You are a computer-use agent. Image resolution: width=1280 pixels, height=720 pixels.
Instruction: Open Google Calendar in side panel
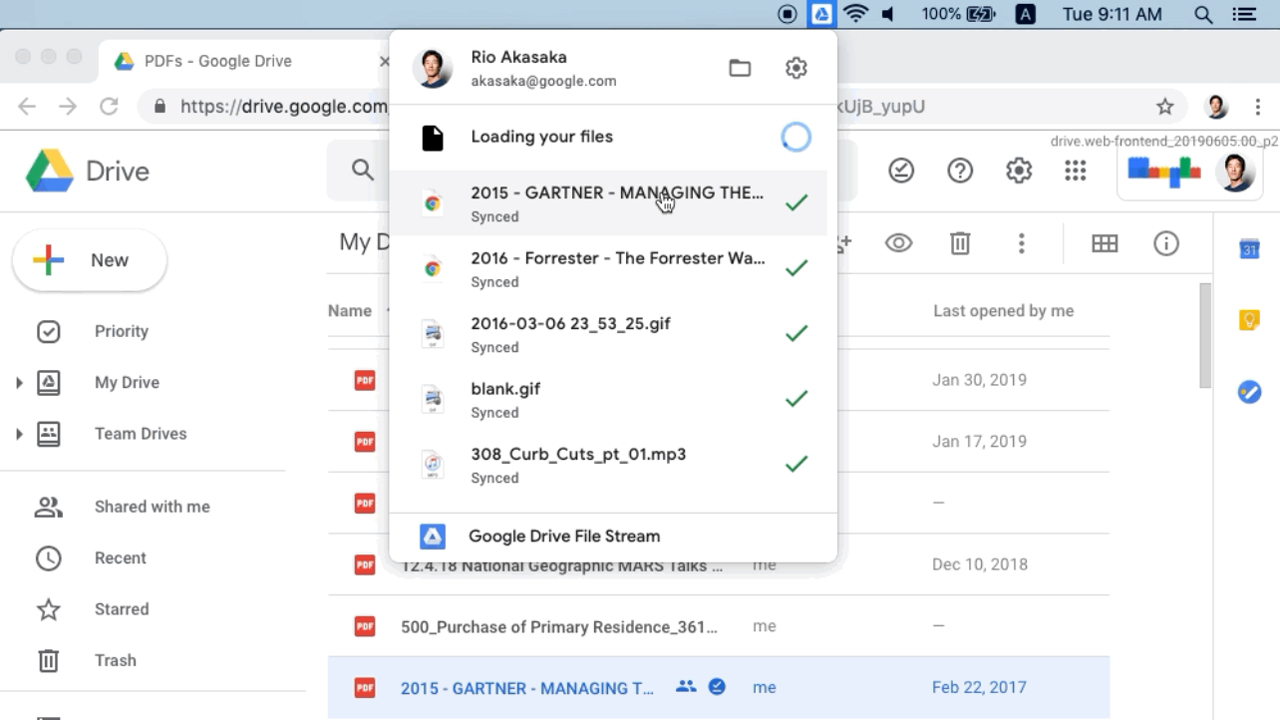point(1249,249)
